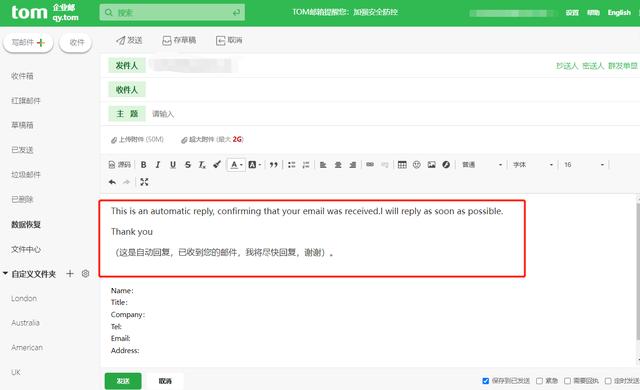Open the font size 16 dropdown
Viewport: 640px width, 390px height.
(584, 164)
